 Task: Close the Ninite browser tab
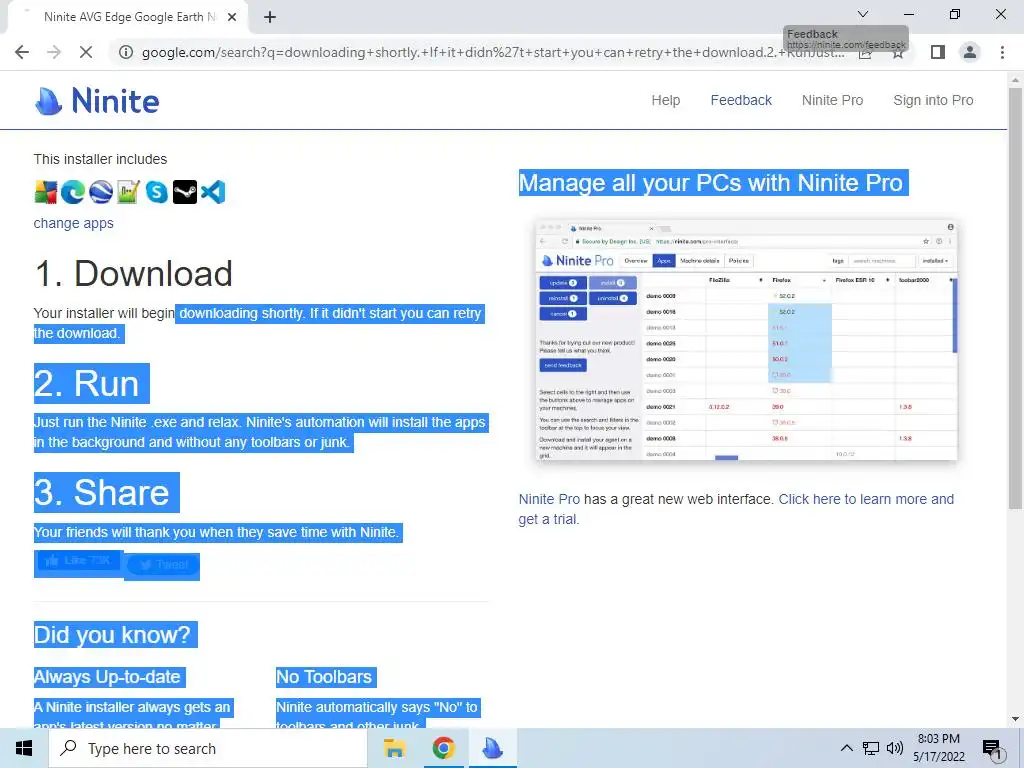pyautogui.click(x=232, y=17)
